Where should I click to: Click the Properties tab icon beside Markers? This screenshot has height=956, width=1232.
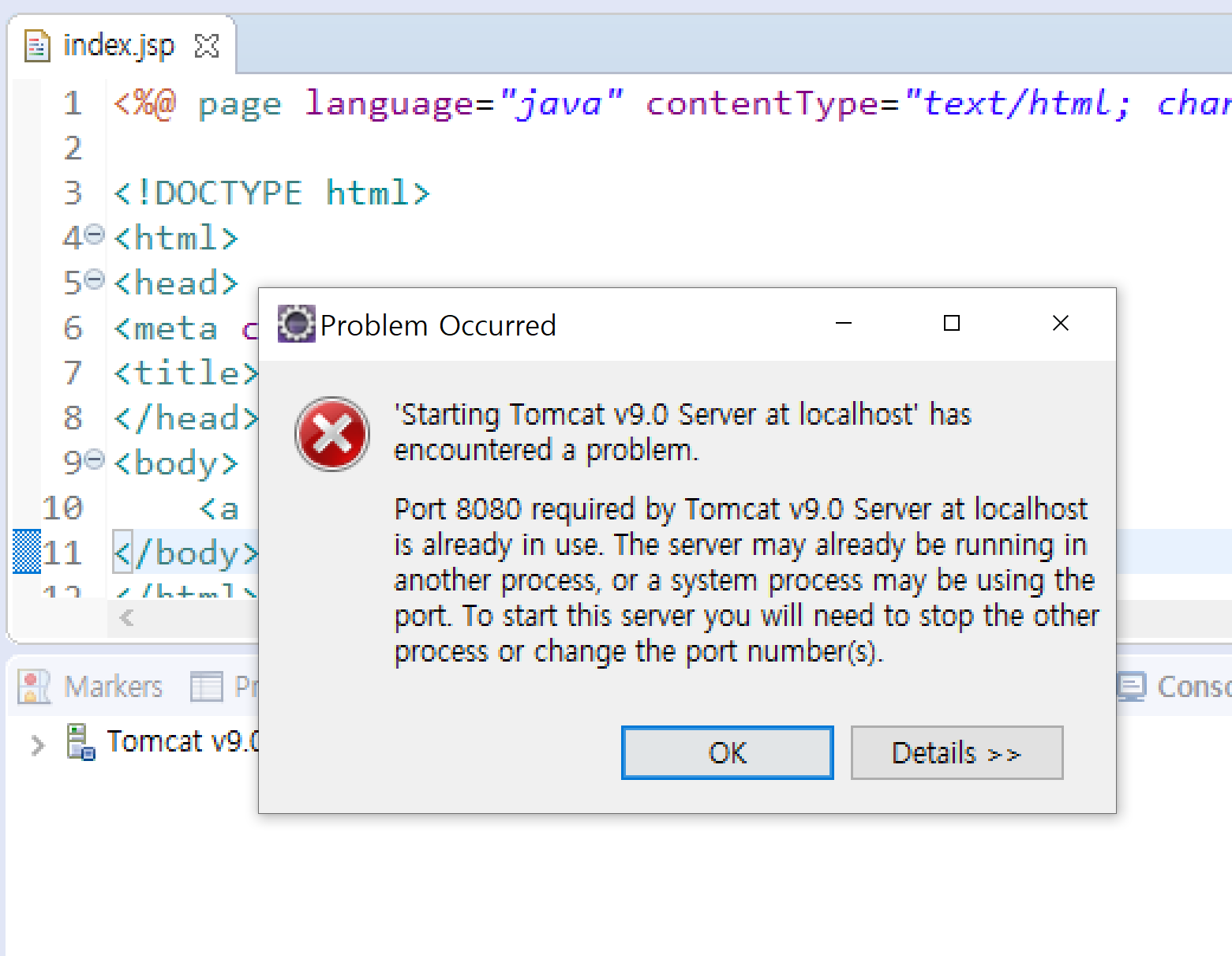coord(207,686)
